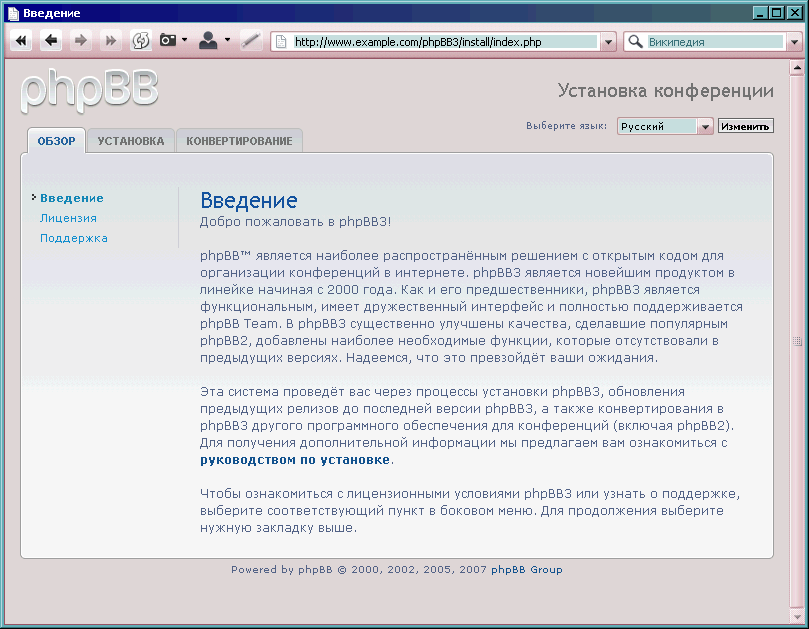Viewport: 809px width, 629px height.
Task: Click the wand pencil toolbar icon
Action: pos(251,41)
